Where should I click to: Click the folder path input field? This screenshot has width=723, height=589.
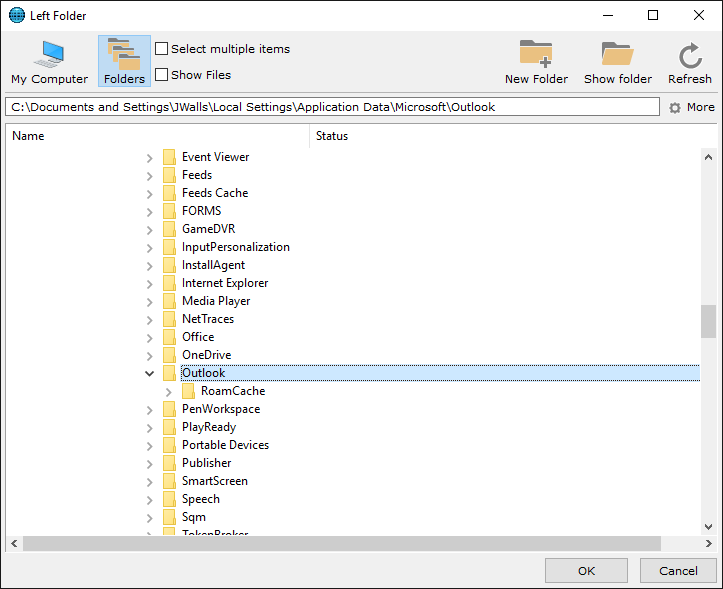[332, 107]
